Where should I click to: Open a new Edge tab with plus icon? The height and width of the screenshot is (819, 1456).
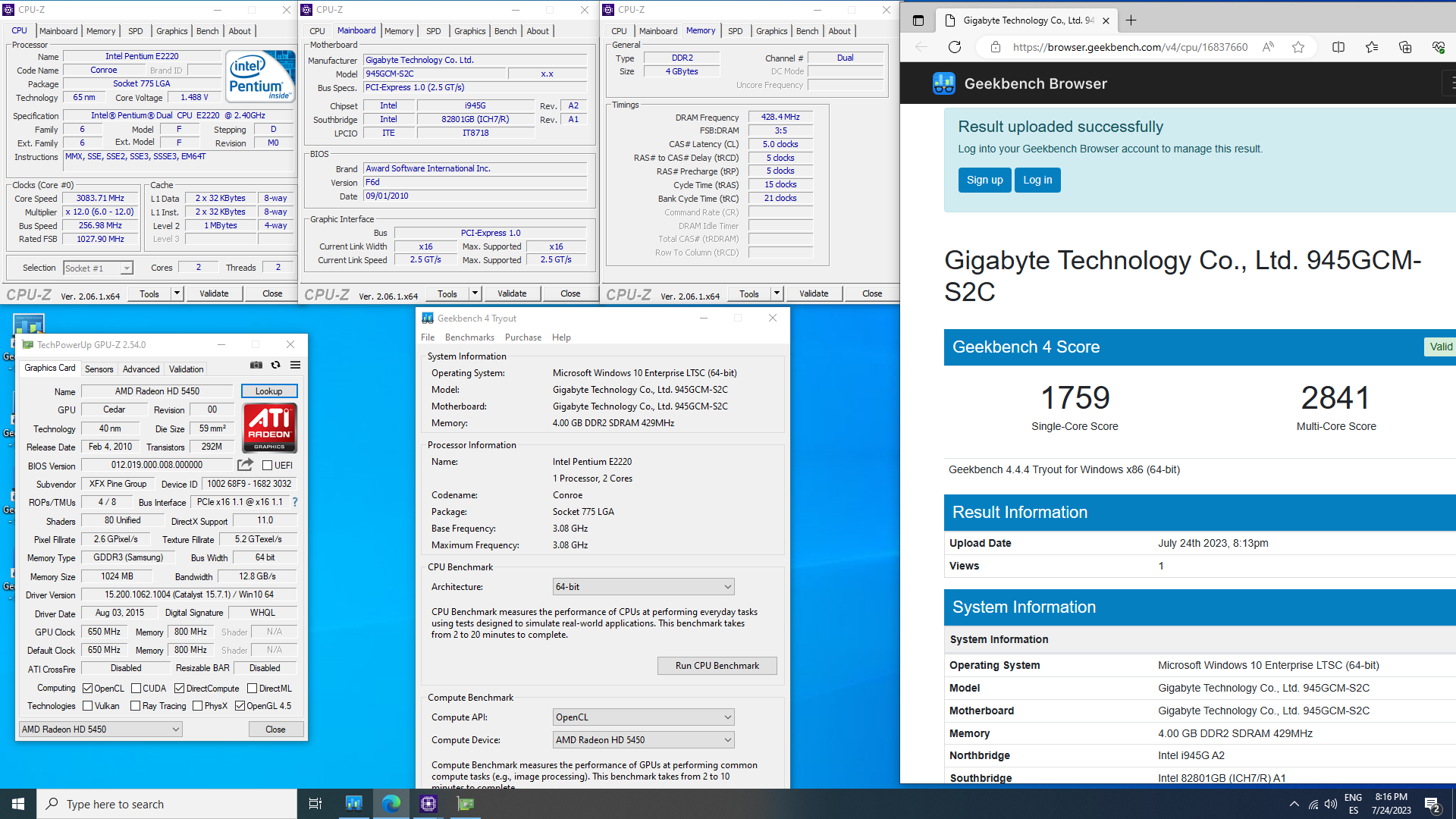point(1131,20)
